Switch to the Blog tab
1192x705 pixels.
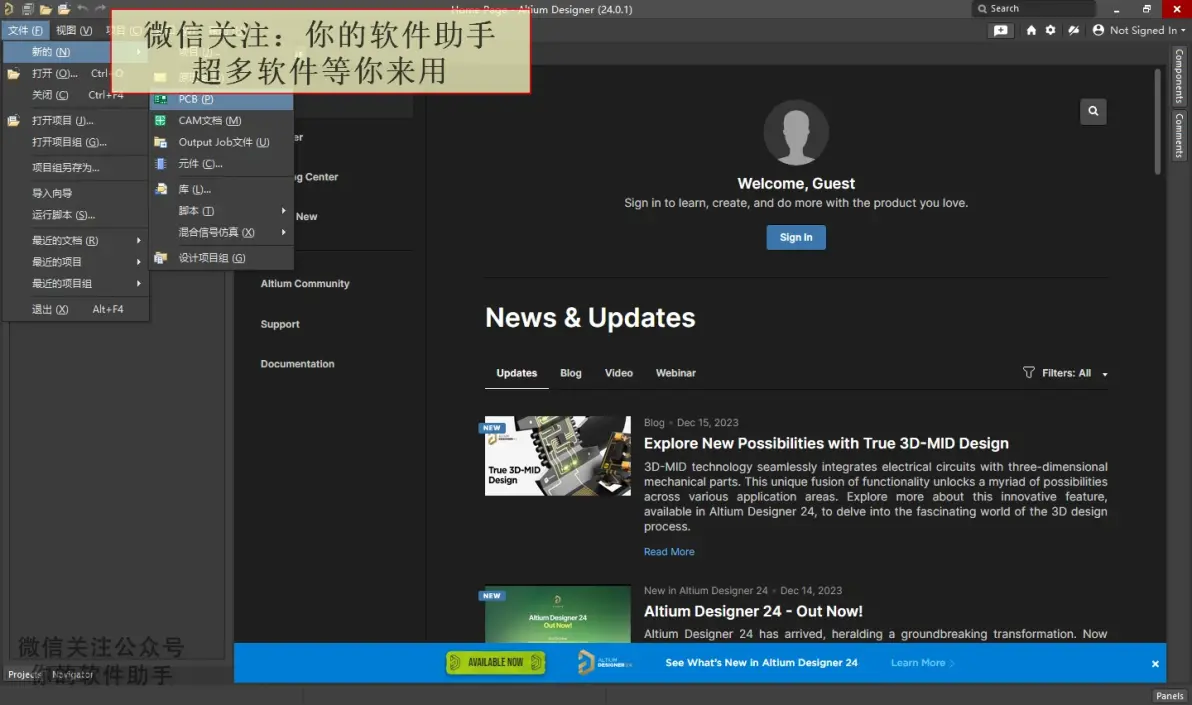(x=571, y=373)
